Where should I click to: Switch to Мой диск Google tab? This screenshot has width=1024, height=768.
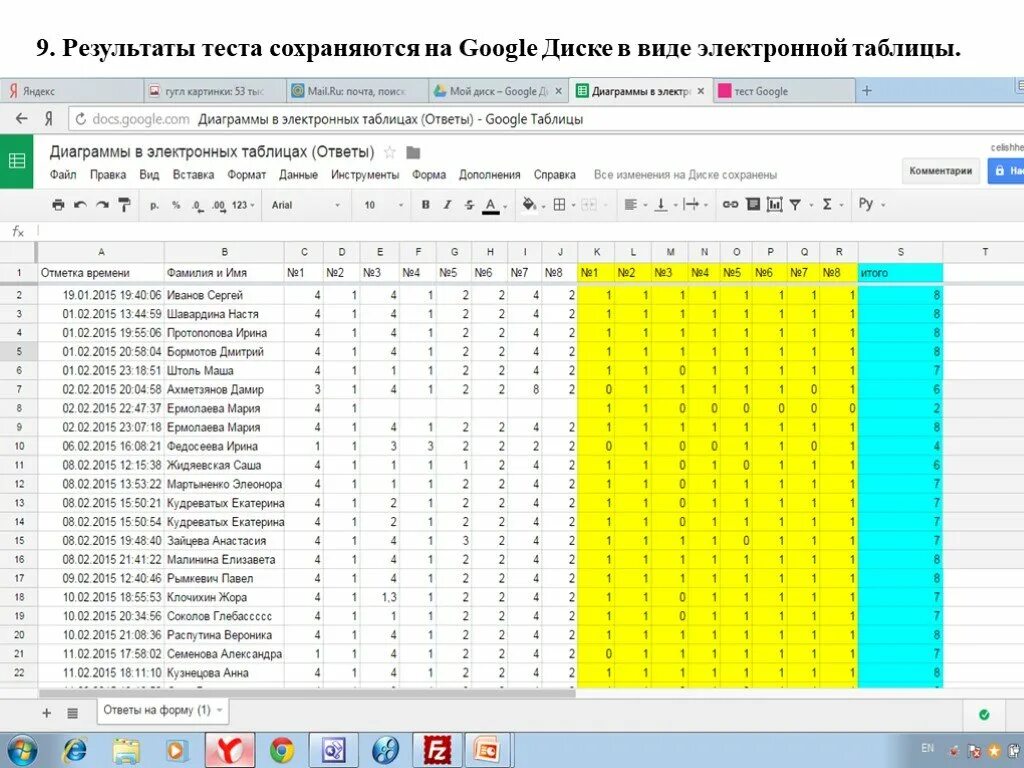point(499,91)
